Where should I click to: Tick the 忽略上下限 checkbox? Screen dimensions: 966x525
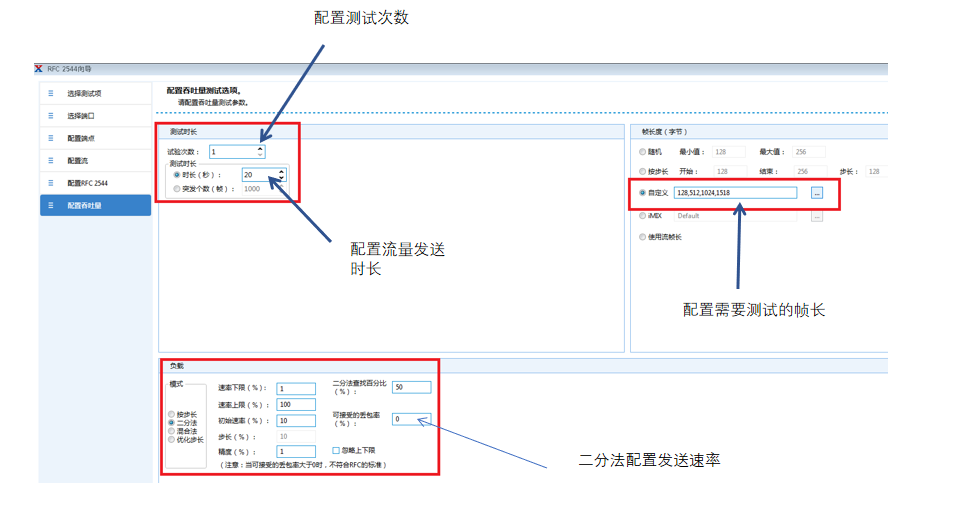336,450
